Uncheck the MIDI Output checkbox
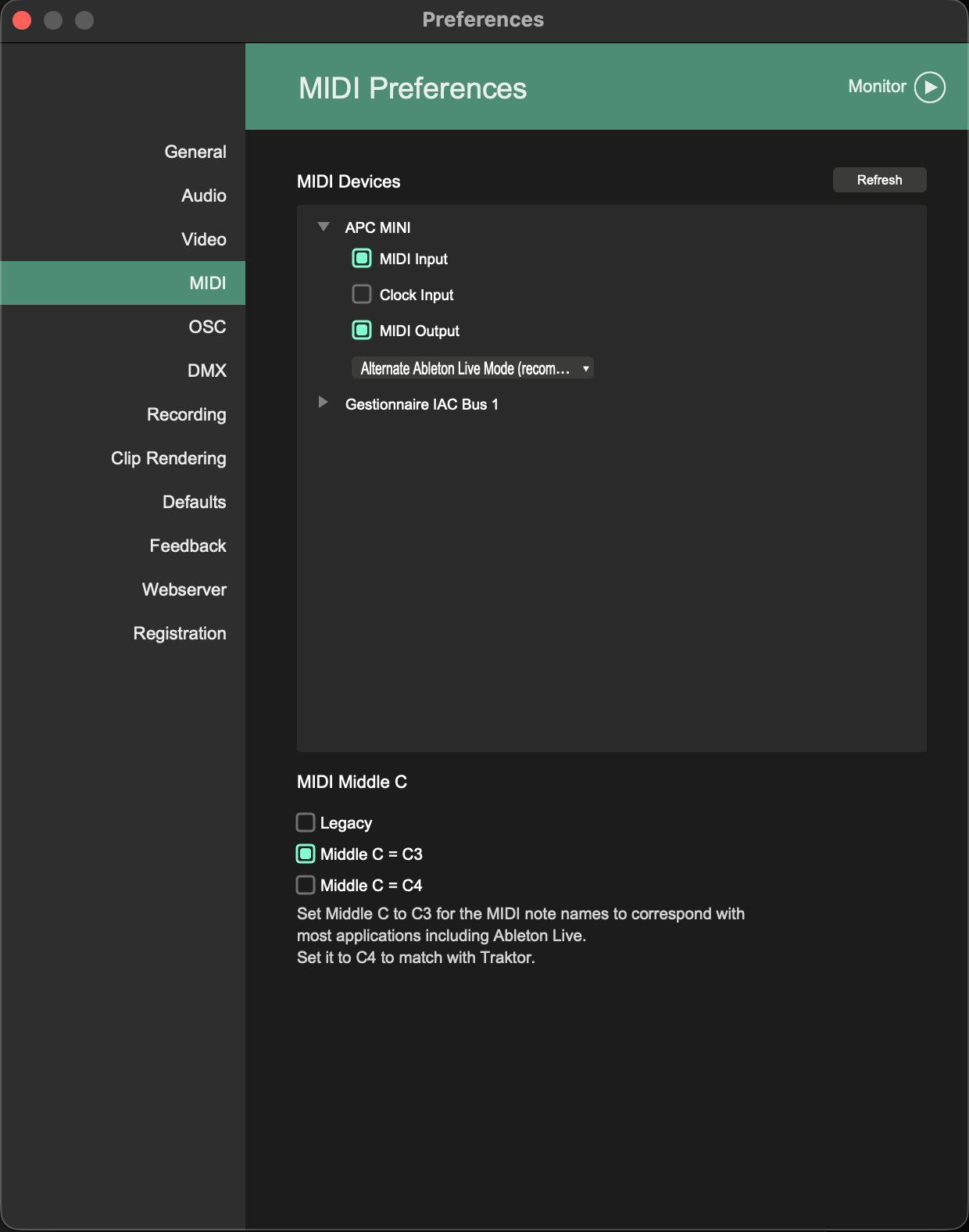This screenshot has width=969, height=1232. click(x=362, y=330)
